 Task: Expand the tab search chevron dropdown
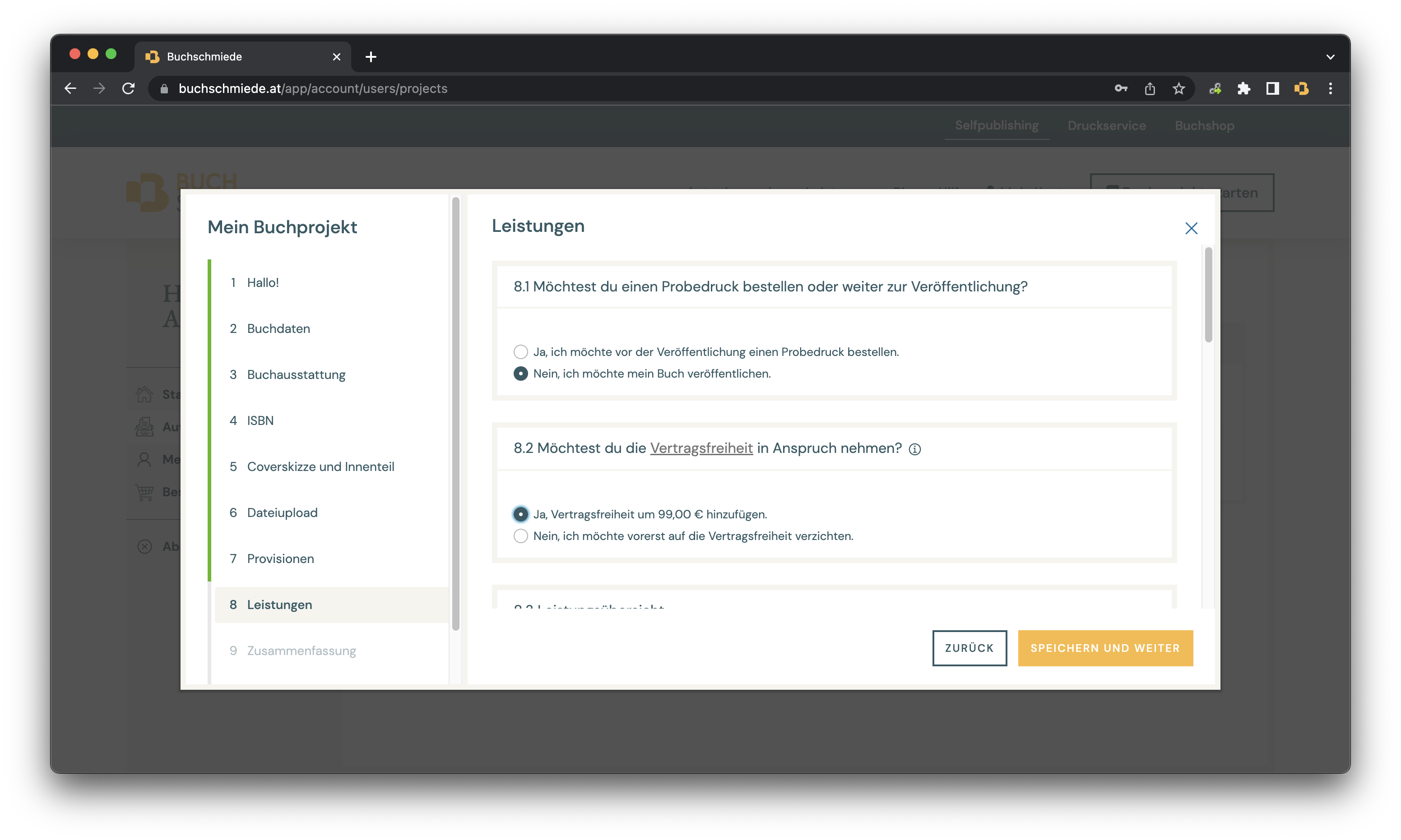click(1330, 56)
